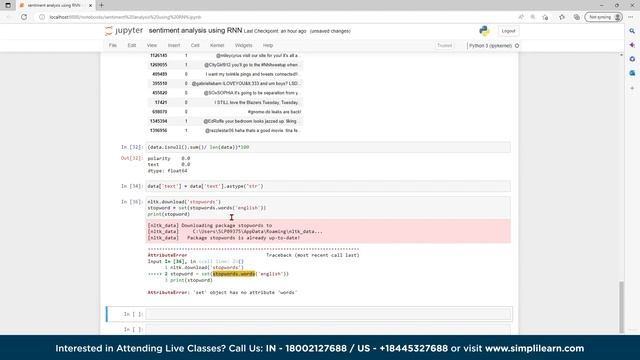The height and width of the screenshot is (360, 640).
Task: Rename notebook via the title text
Action: (195, 31)
